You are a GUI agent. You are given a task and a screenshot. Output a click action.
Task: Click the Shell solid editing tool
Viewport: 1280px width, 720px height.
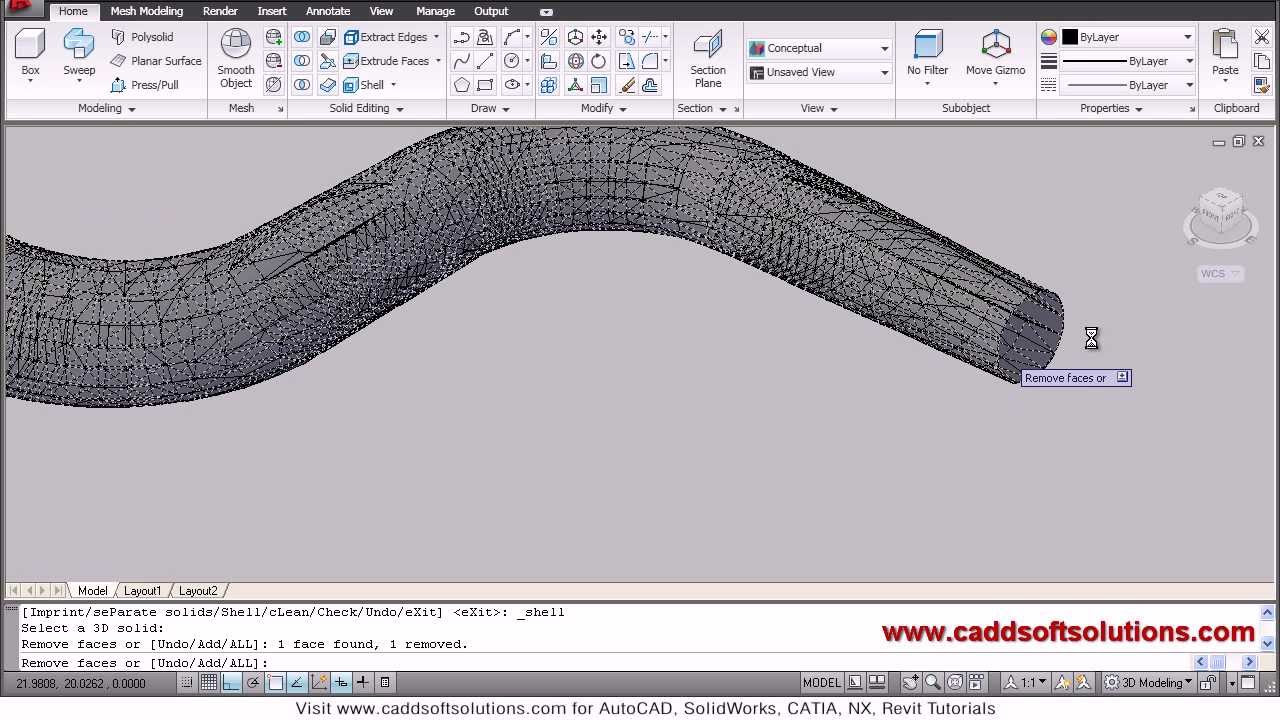coord(371,85)
